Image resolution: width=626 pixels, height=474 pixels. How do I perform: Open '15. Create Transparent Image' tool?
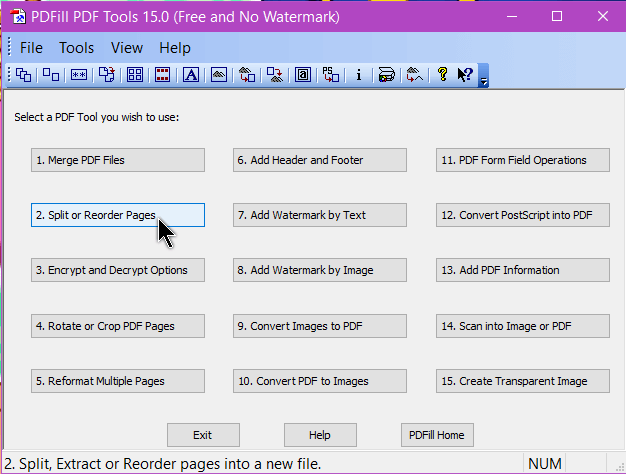[523, 381]
